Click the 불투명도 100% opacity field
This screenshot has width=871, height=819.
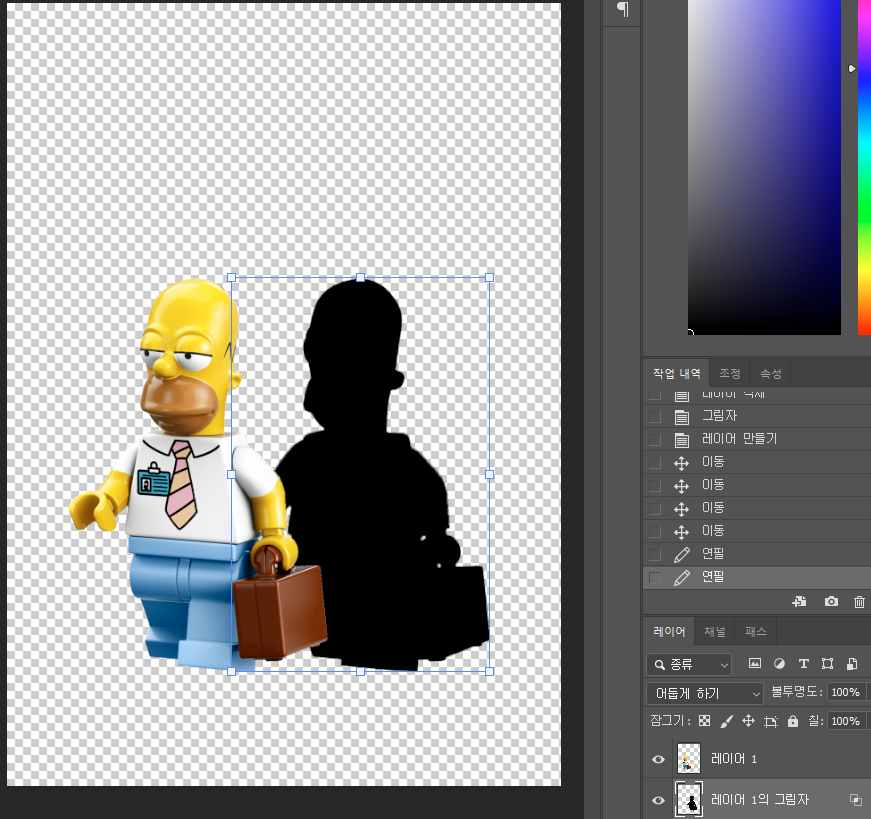point(845,692)
